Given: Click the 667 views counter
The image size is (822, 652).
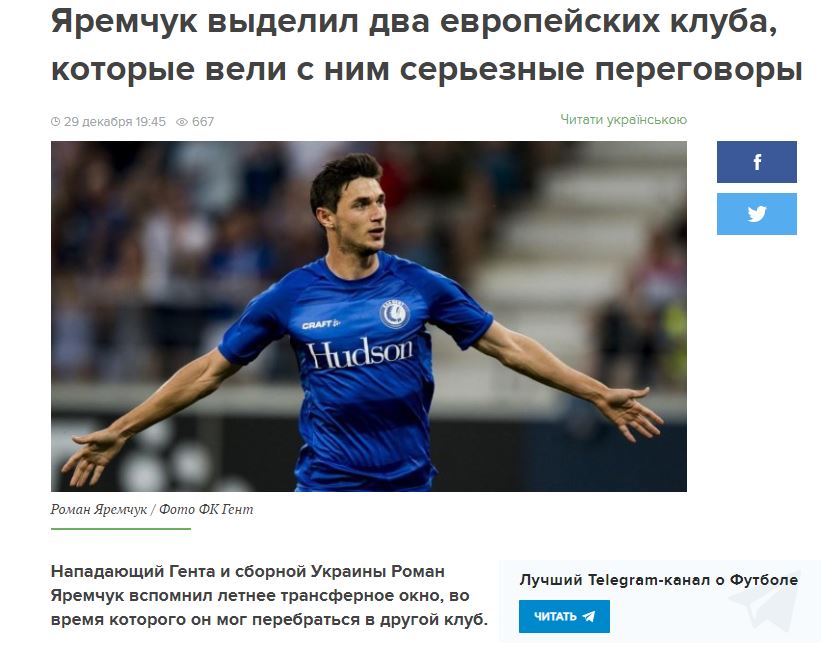Looking at the screenshot, I should [x=203, y=122].
